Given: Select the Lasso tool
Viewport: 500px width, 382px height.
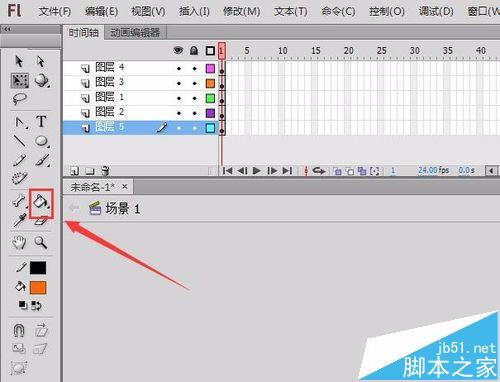Looking at the screenshot, I should pyautogui.click(x=20, y=99).
